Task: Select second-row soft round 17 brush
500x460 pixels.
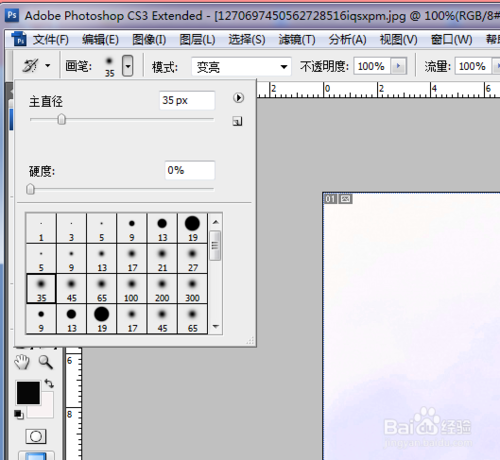Action: coord(132,258)
